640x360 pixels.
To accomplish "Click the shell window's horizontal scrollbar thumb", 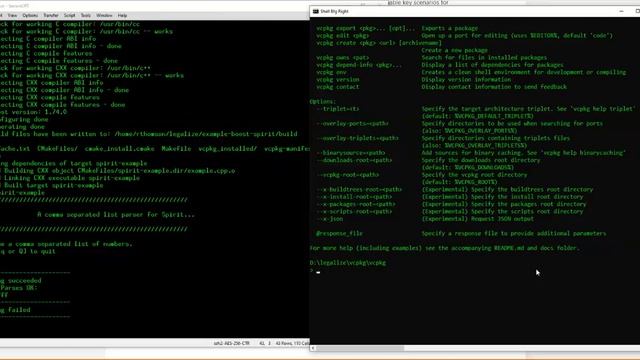I will click(360, 348).
